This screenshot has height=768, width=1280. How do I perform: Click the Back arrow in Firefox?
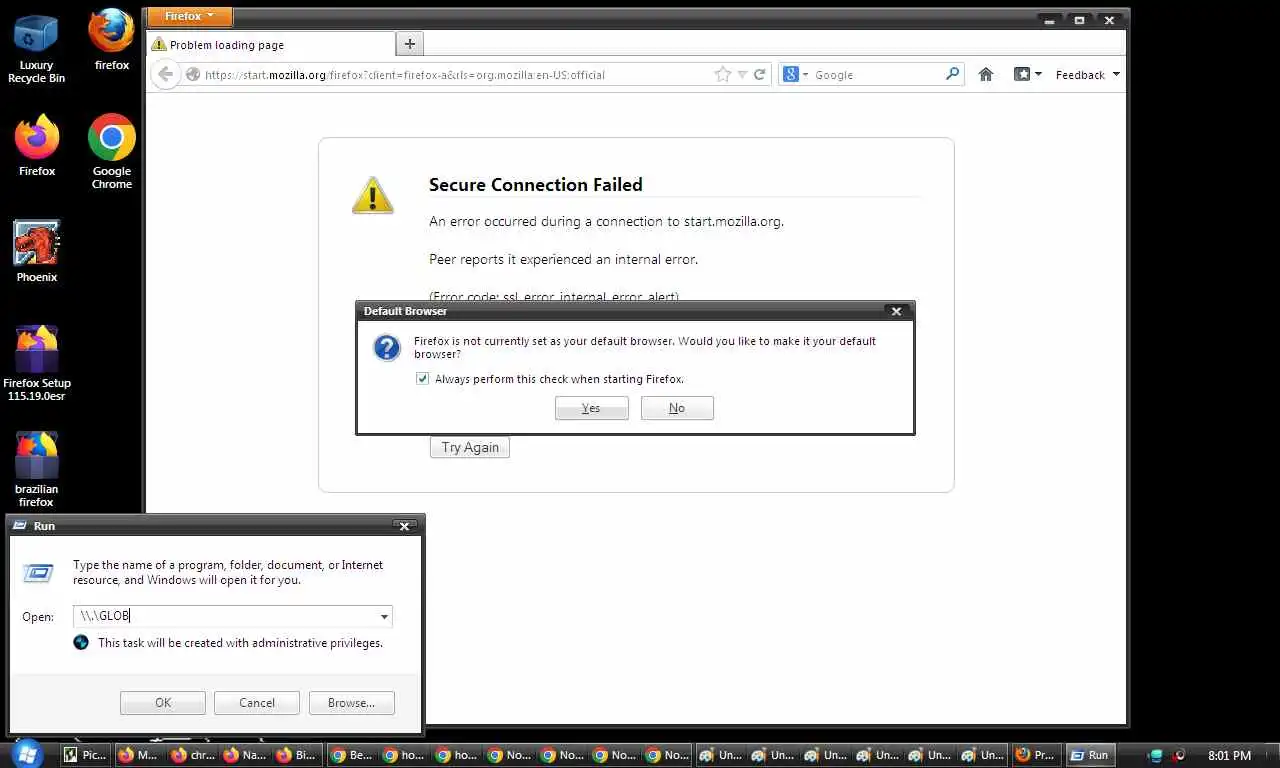166,74
